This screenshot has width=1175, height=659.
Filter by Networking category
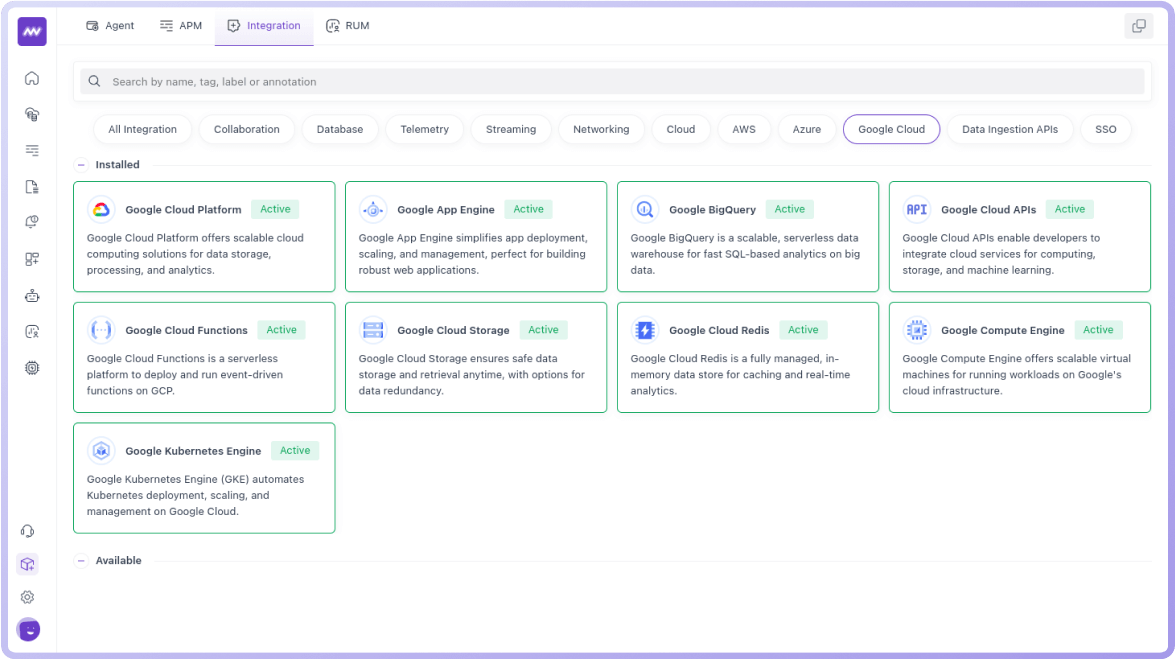pyautogui.click(x=601, y=129)
